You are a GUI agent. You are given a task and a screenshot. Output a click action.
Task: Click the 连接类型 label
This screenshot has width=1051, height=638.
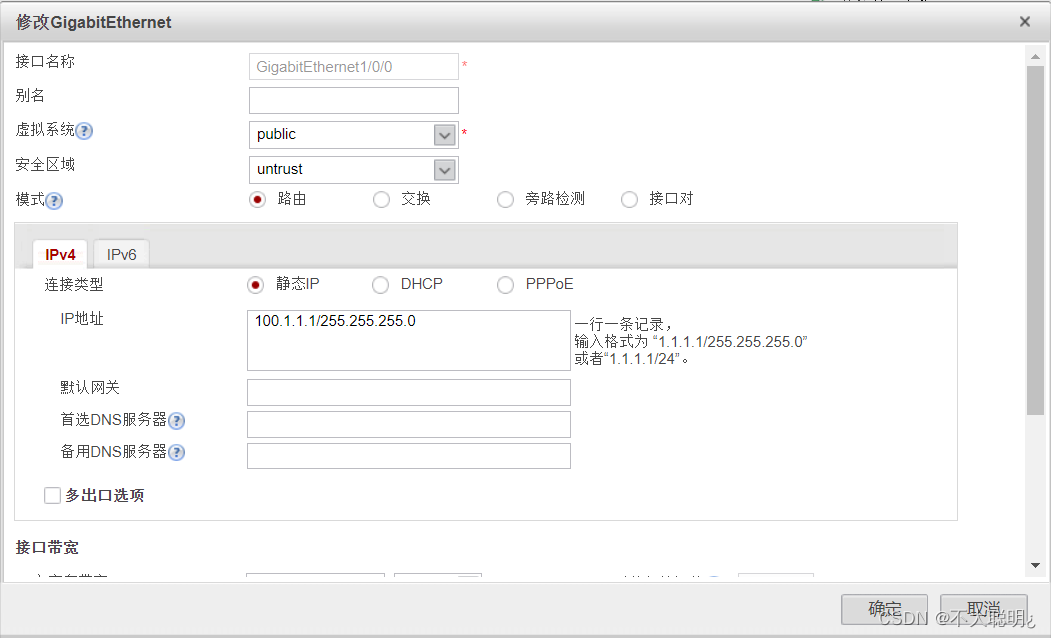(74, 284)
